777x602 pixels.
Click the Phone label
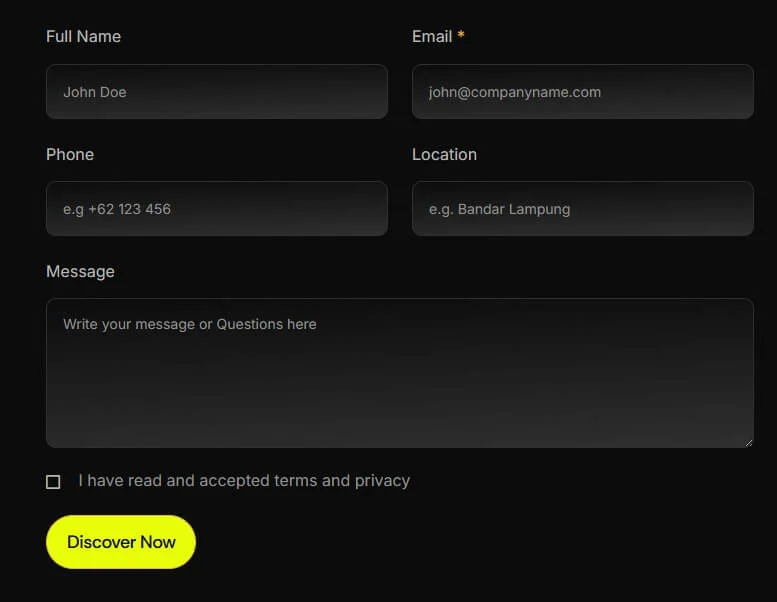pos(70,154)
